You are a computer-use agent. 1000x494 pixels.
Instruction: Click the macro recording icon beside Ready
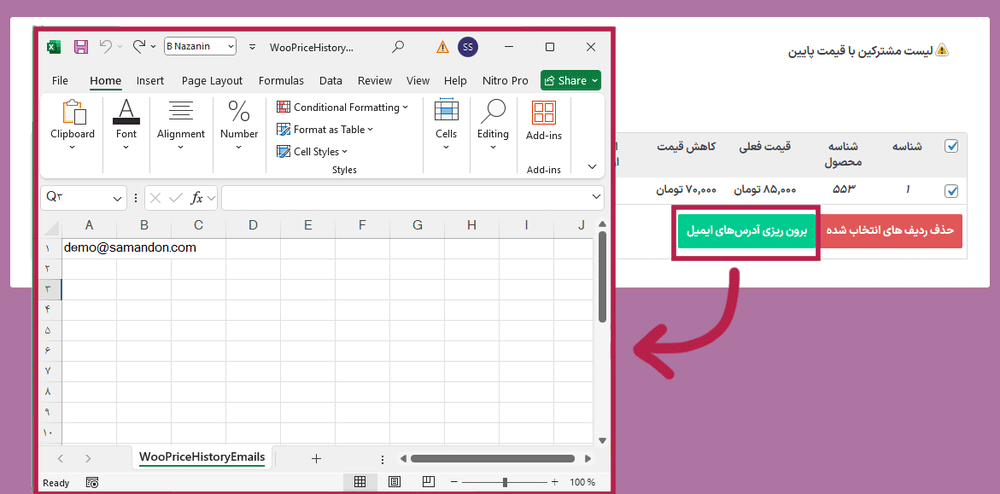[92, 483]
